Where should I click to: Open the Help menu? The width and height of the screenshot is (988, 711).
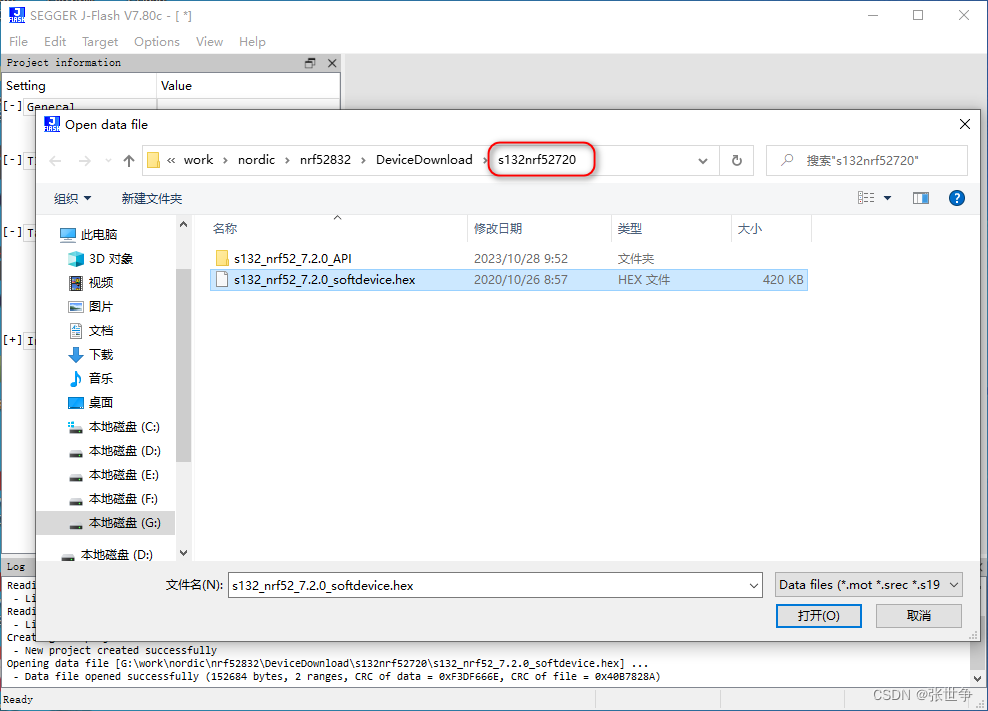click(252, 42)
